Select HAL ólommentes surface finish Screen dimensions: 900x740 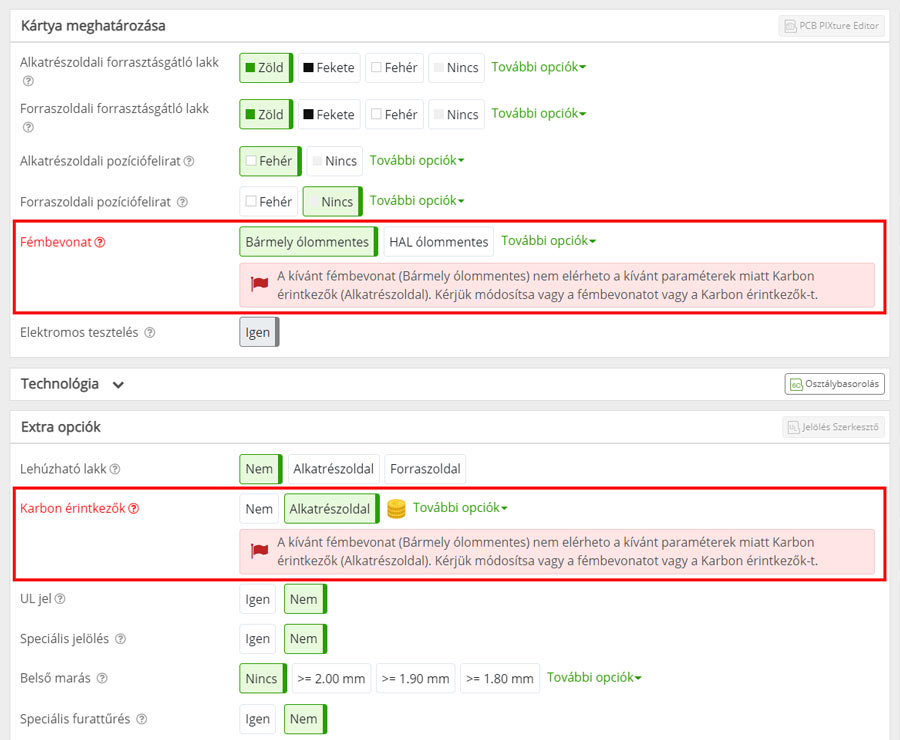coord(438,242)
